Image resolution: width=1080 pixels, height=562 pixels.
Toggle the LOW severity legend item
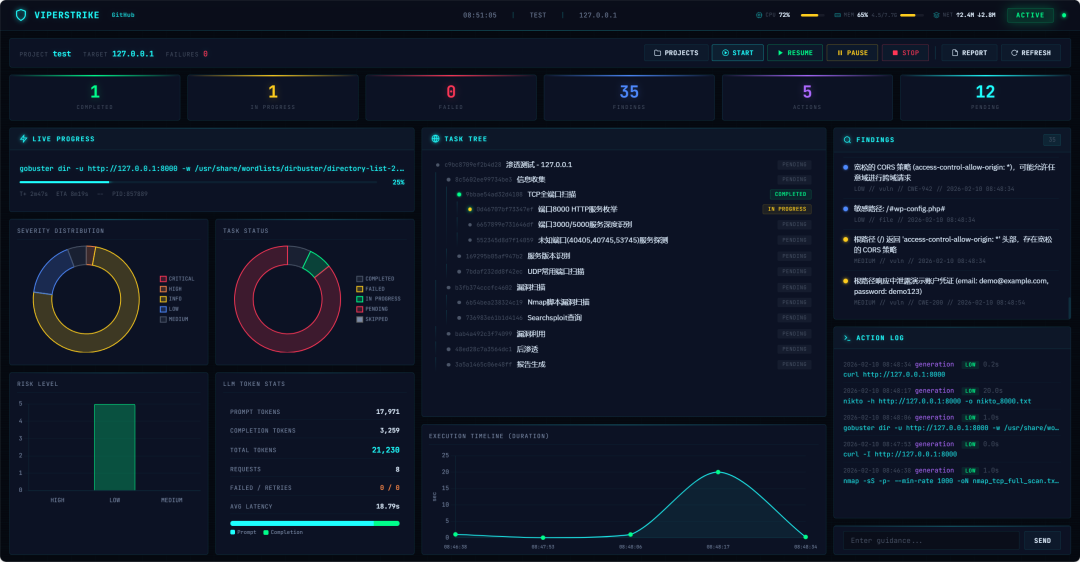tap(169, 309)
